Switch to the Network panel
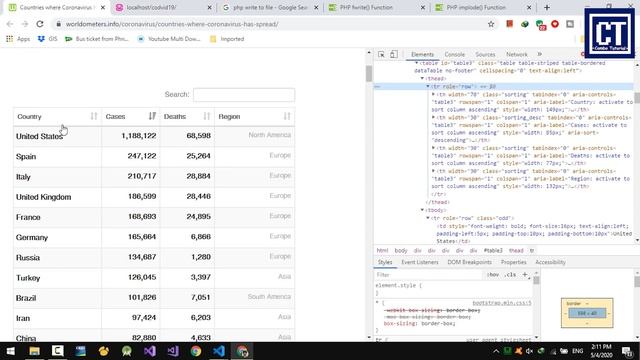 pyautogui.click(x=517, y=54)
